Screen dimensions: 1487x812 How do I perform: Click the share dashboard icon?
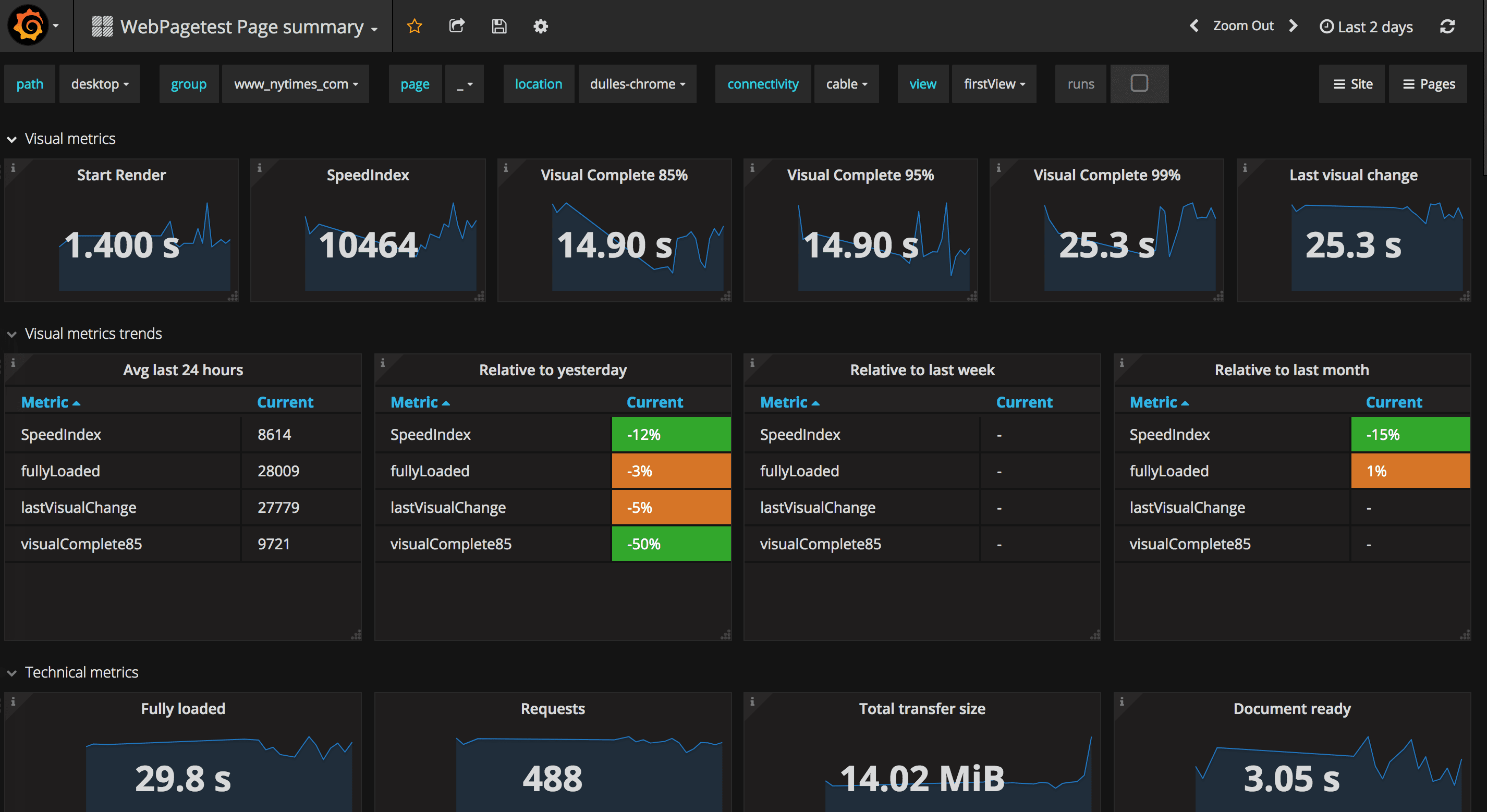(x=456, y=27)
